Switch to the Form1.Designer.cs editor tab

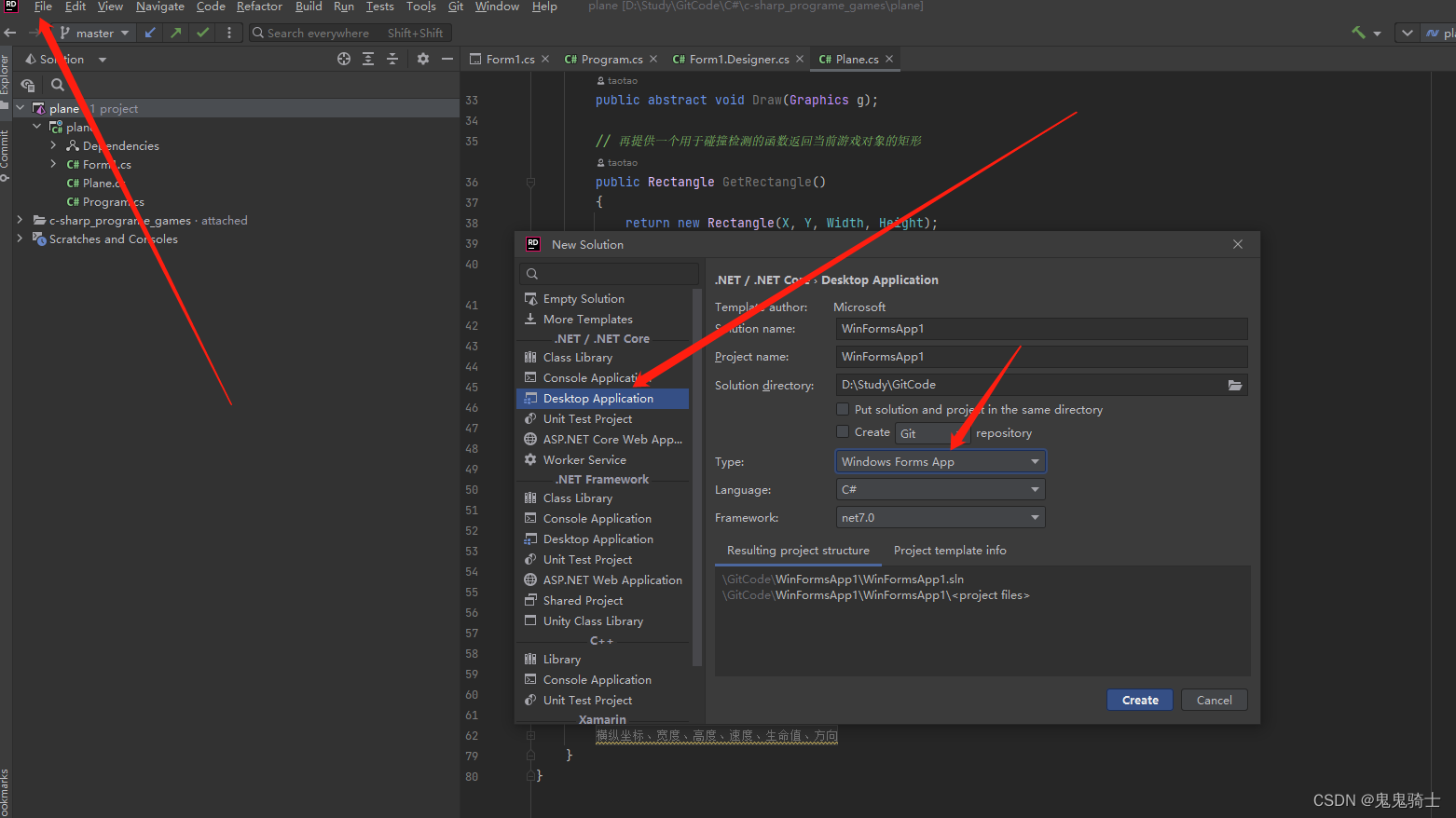click(738, 59)
